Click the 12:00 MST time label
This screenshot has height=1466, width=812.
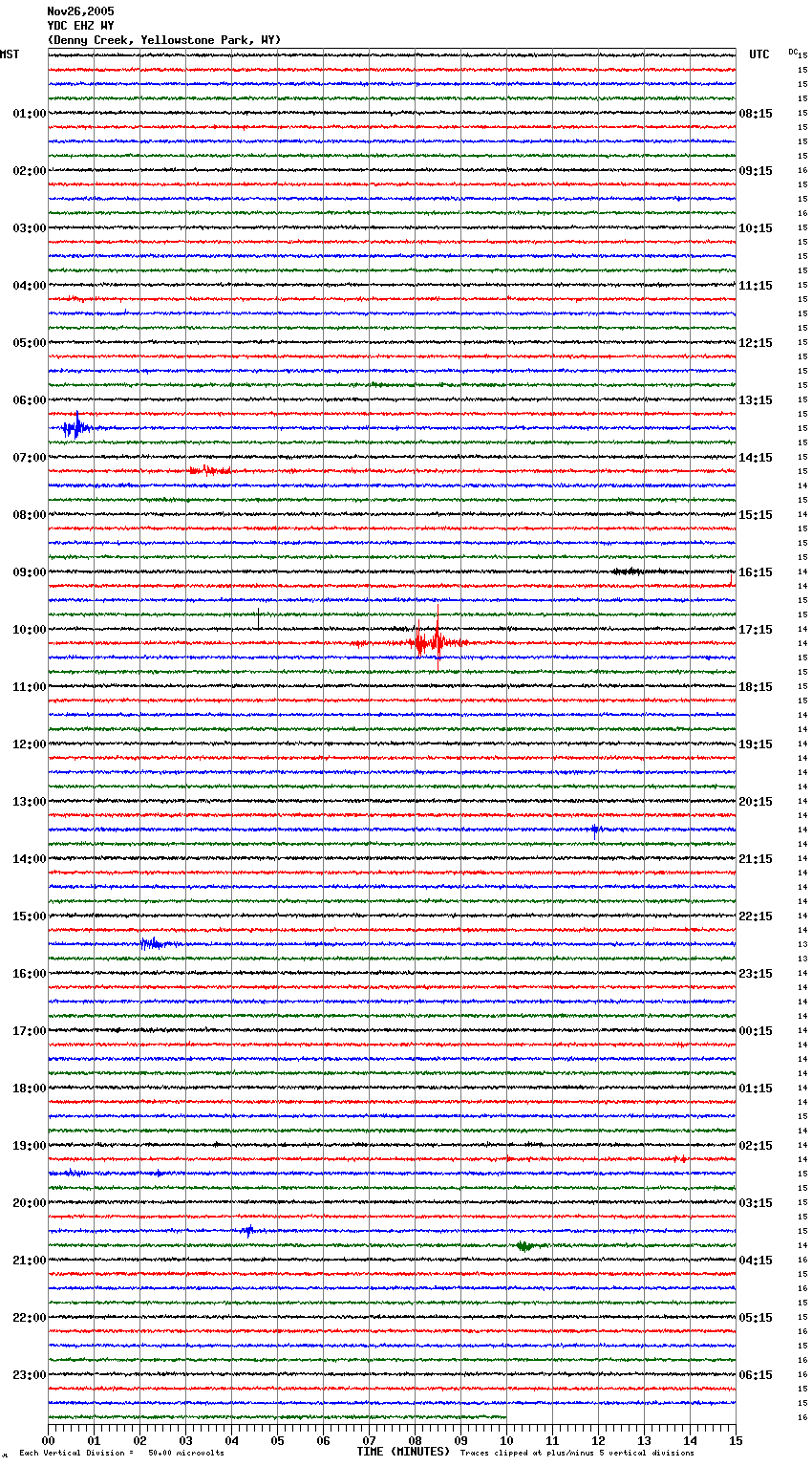(x=29, y=744)
